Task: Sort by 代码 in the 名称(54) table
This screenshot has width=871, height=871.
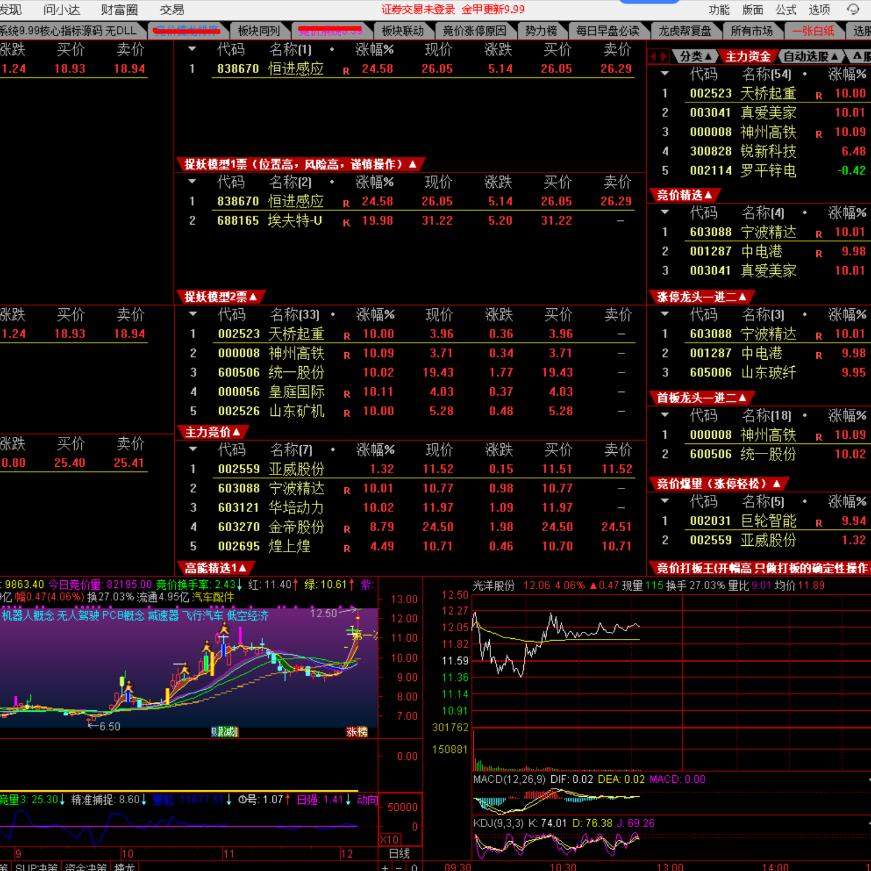Action: [703, 74]
